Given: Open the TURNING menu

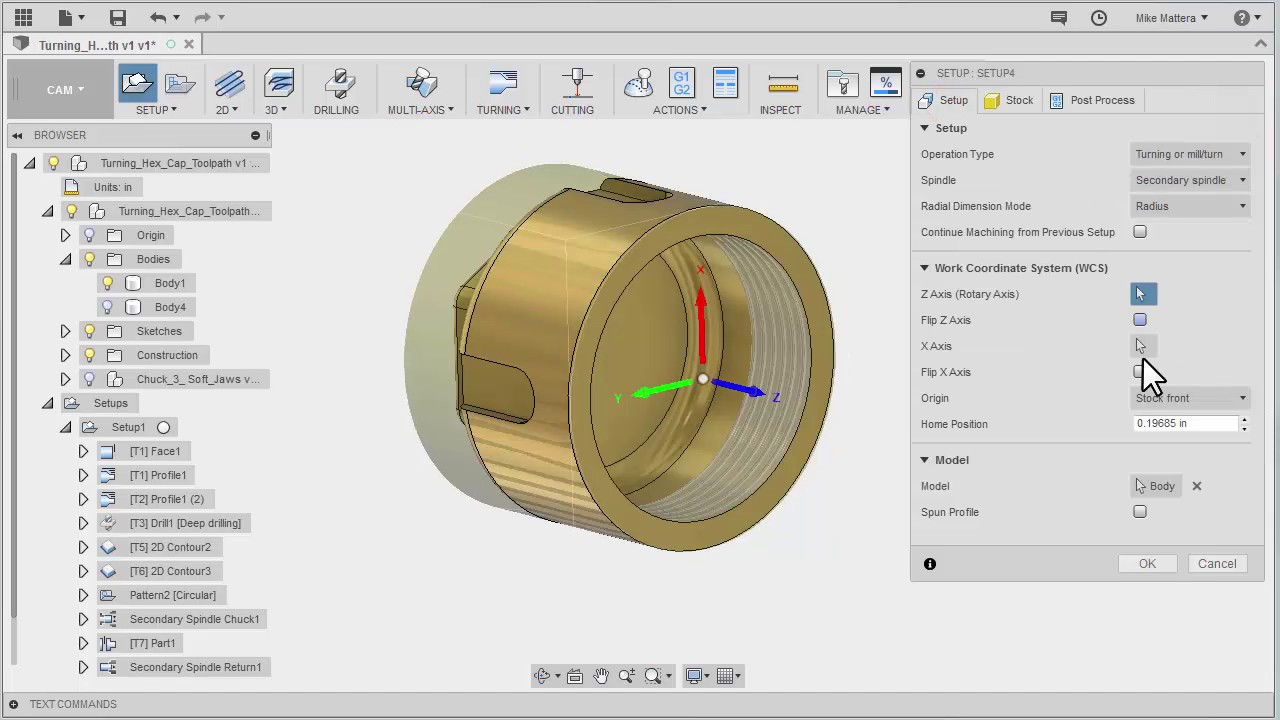Looking at the screenshot, I should point(502,110).
